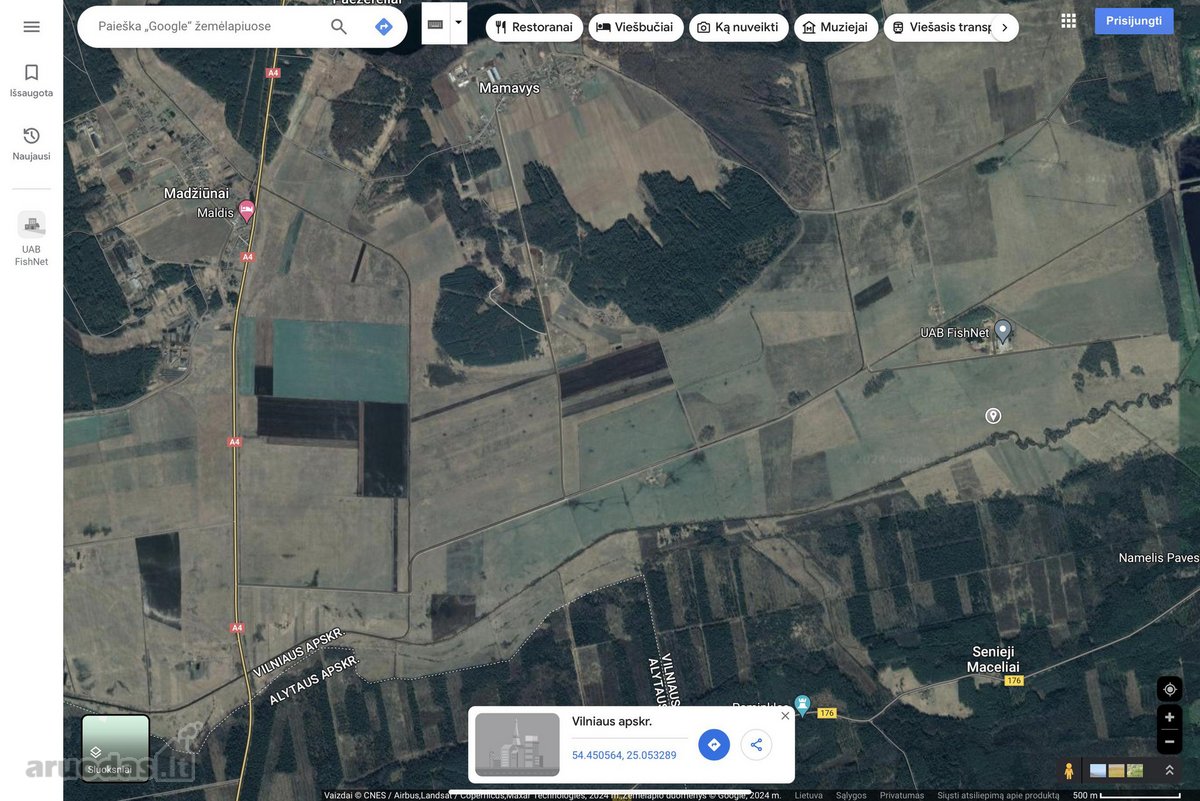This screenshot has height=801, width=1200.
Task: Focus the Google Maps search field
Action: [x=205, y=27]
